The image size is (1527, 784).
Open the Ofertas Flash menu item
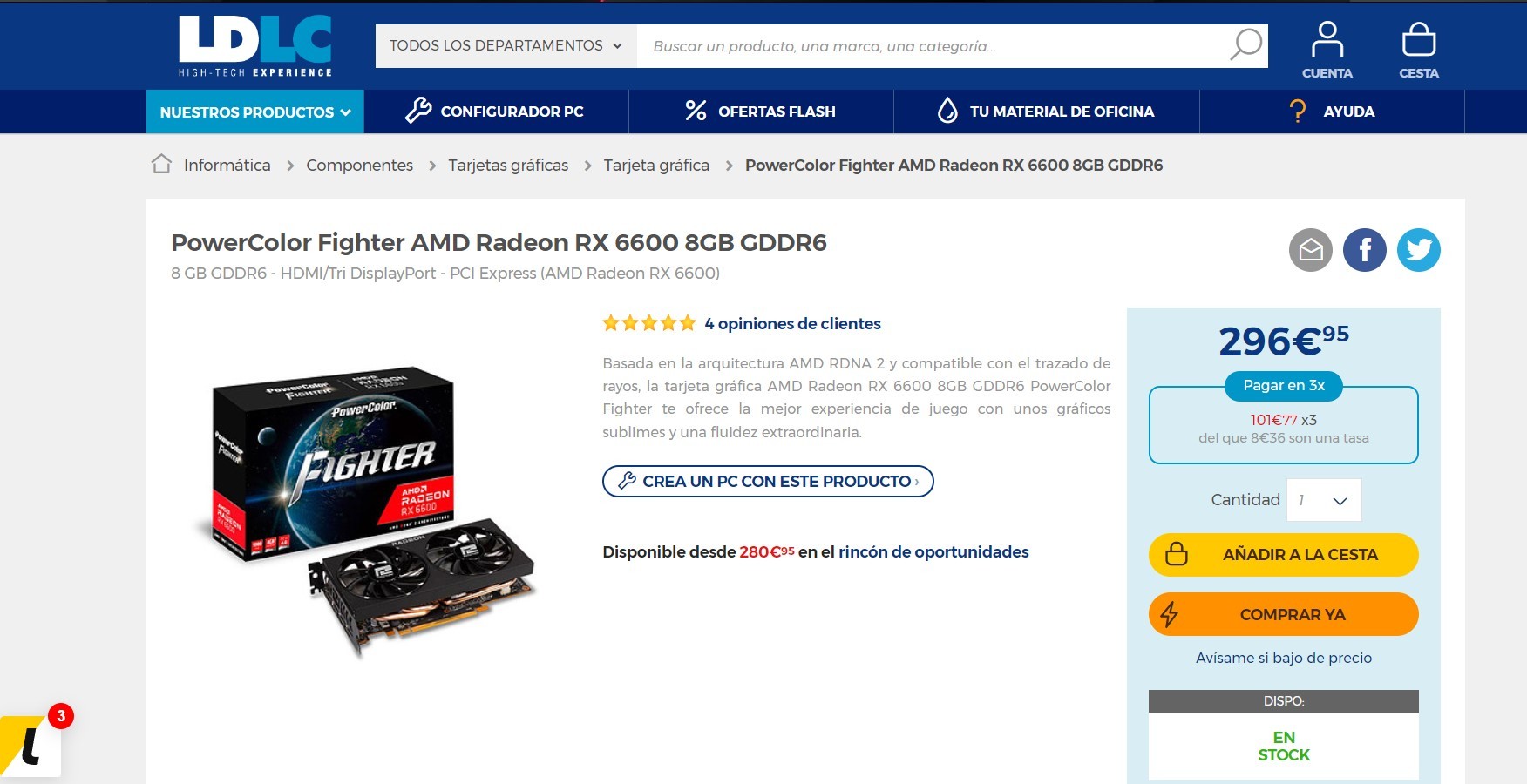tap(760, 112)
